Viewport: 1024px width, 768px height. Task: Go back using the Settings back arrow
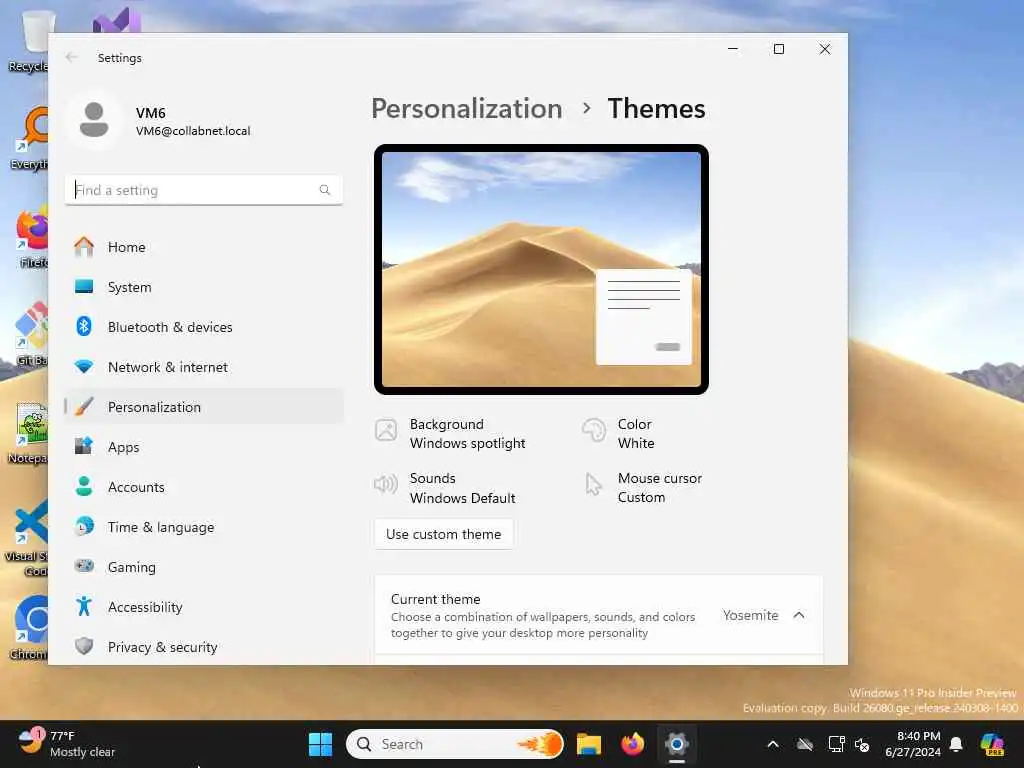coord(71,57)
